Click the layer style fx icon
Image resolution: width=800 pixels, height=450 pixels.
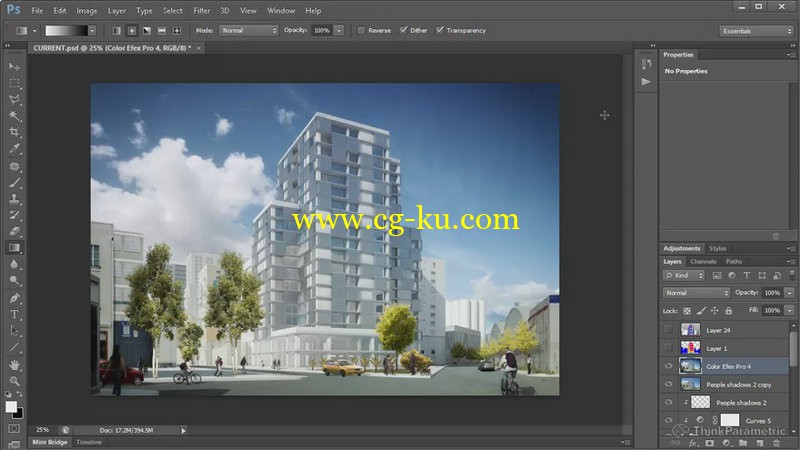[693, 443]
